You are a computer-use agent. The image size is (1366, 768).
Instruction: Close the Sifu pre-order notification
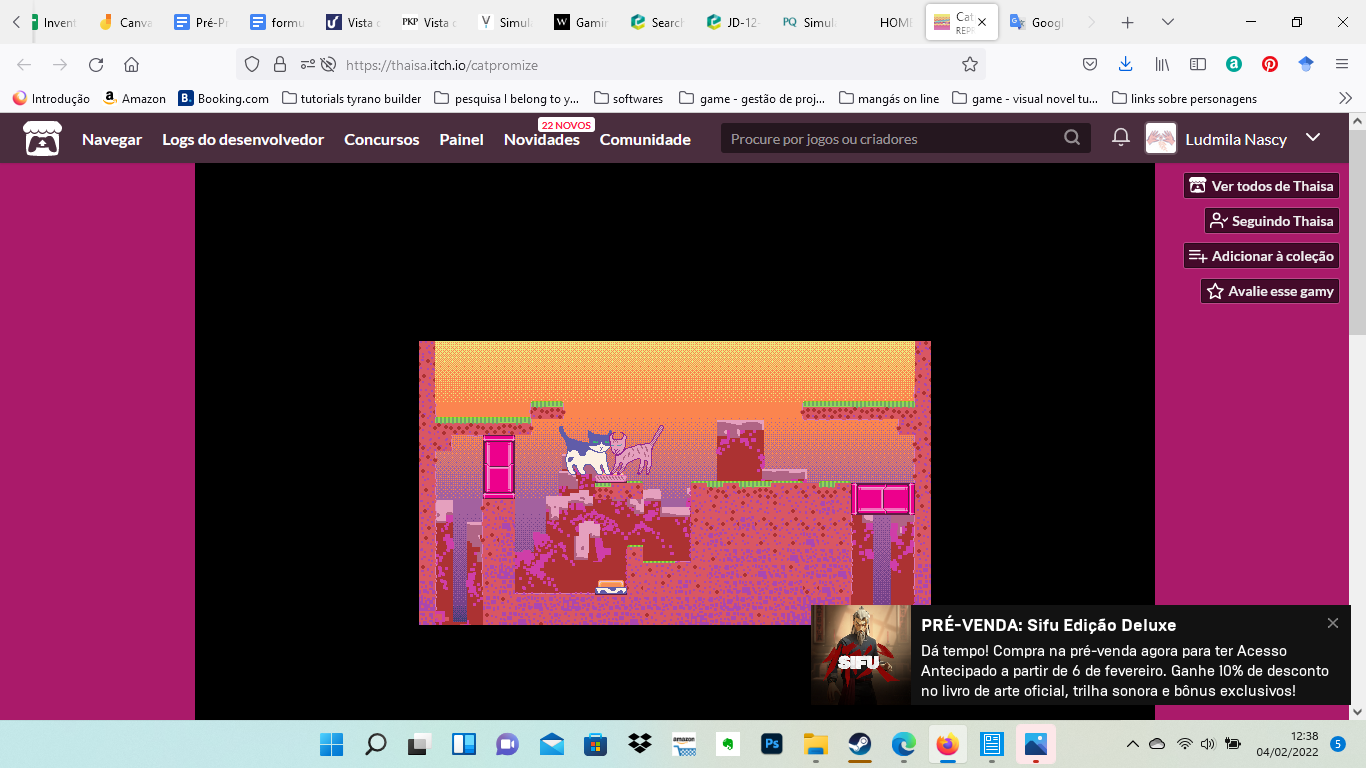[1333, 623]
